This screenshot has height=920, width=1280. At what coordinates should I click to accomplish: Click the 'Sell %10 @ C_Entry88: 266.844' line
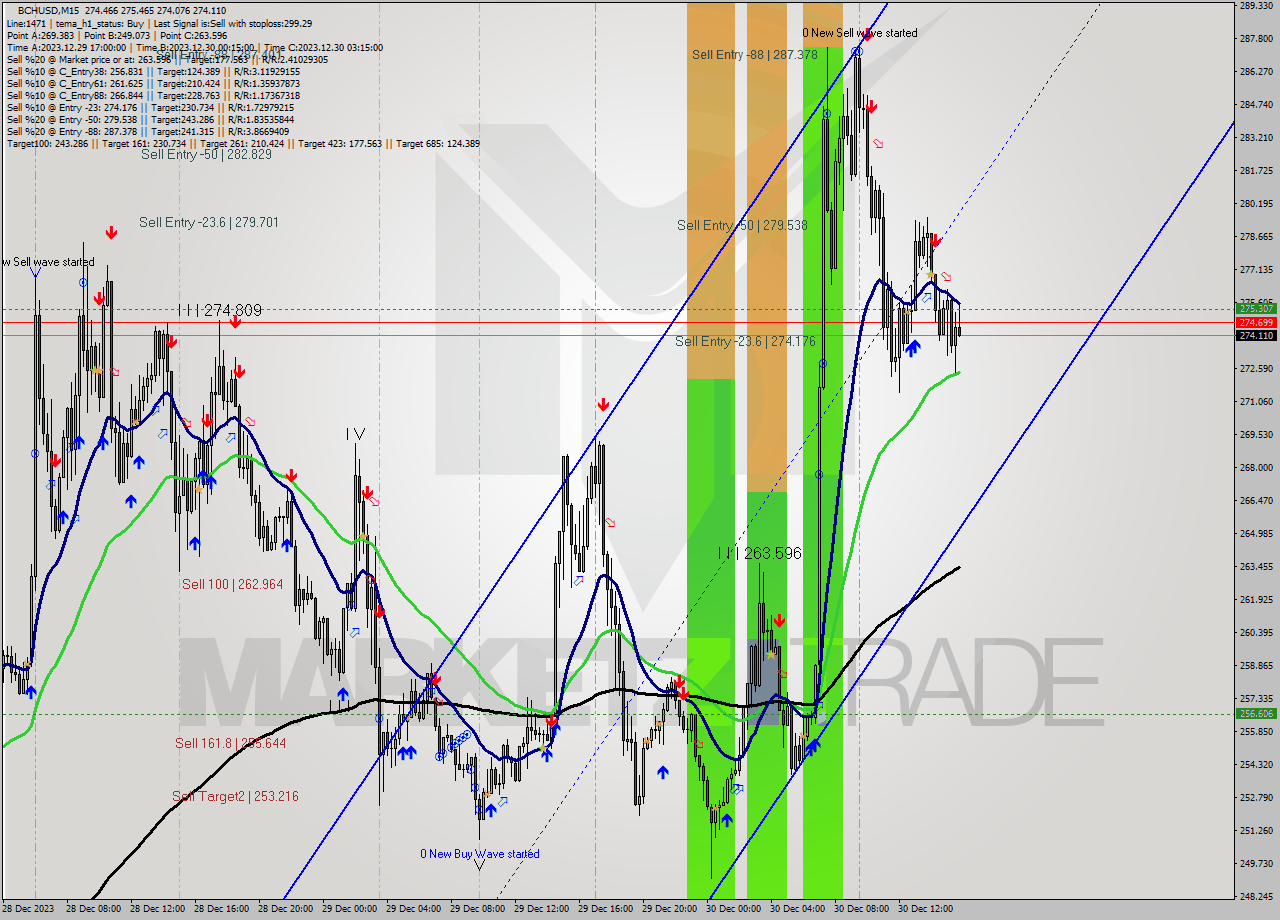click(x=153, y=95)
